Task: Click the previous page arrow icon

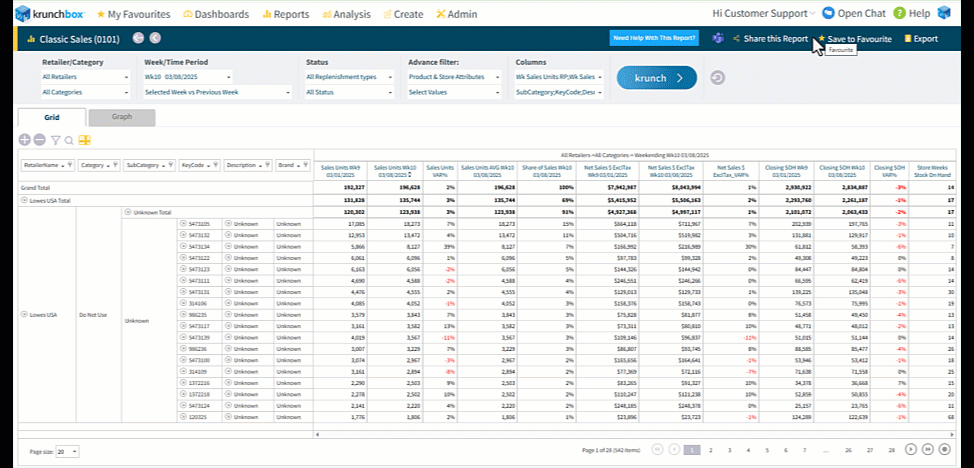Action: (673, 449)
